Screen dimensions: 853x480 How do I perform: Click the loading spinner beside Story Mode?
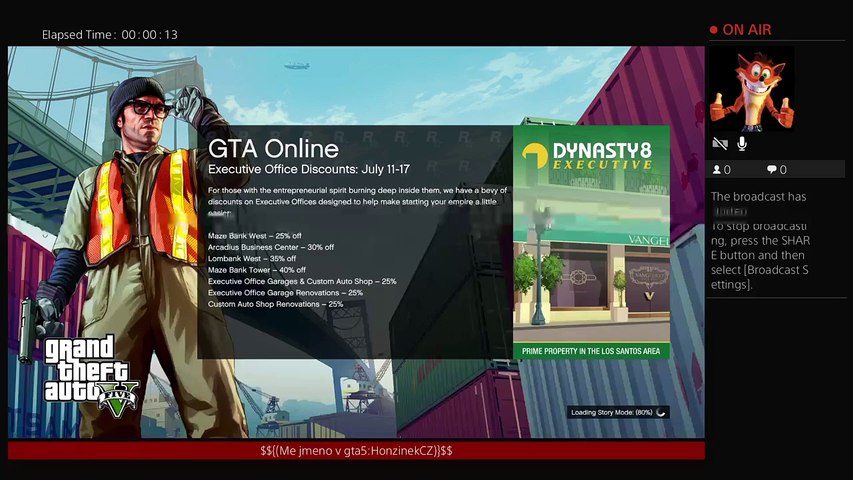661,413
